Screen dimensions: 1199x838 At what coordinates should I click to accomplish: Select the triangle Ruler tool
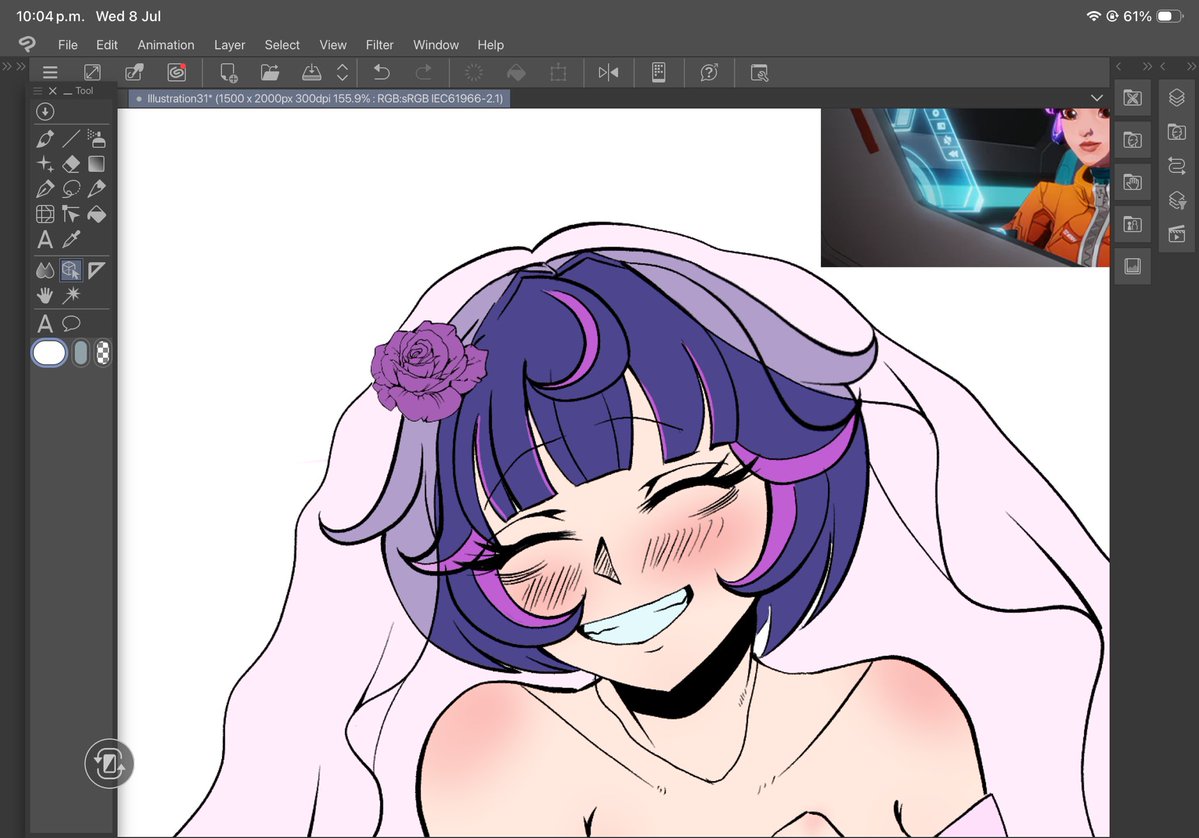96,270
